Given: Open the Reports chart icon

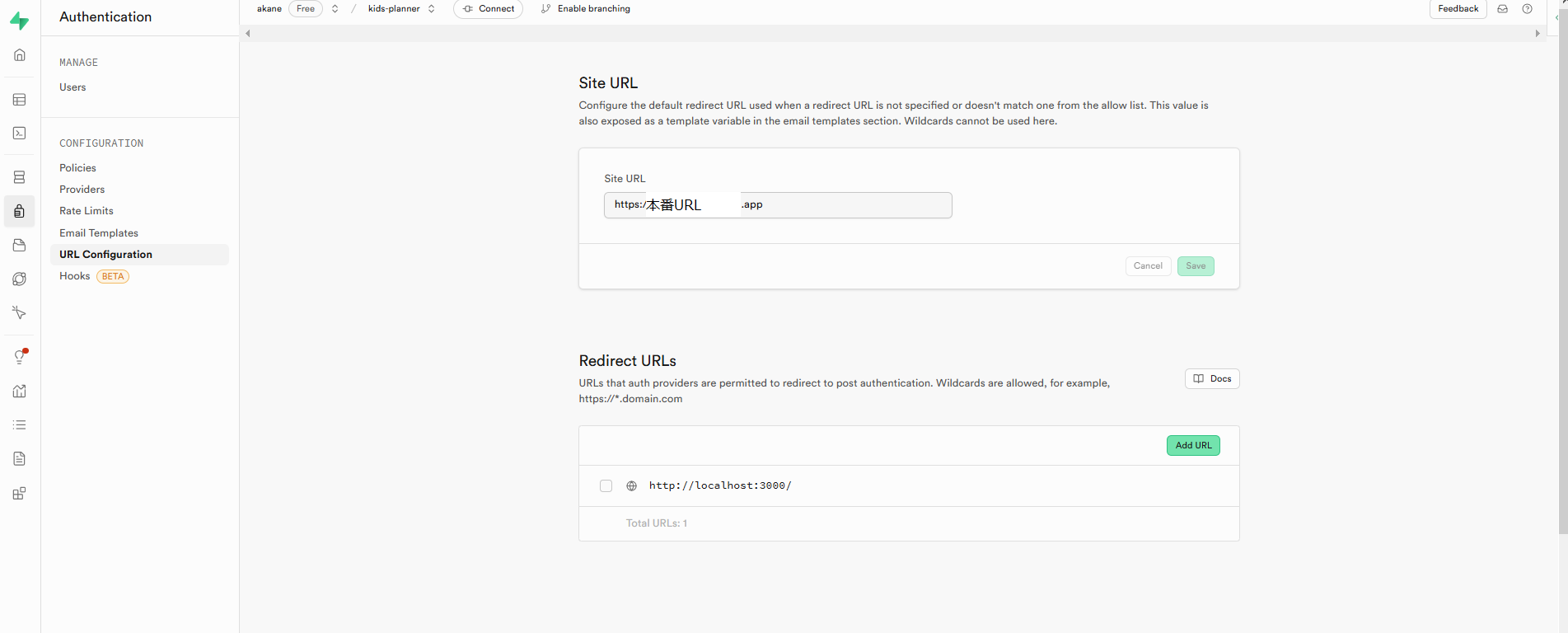Looking at the screenshot, I should pyautogui.click(x=20, y=392).
